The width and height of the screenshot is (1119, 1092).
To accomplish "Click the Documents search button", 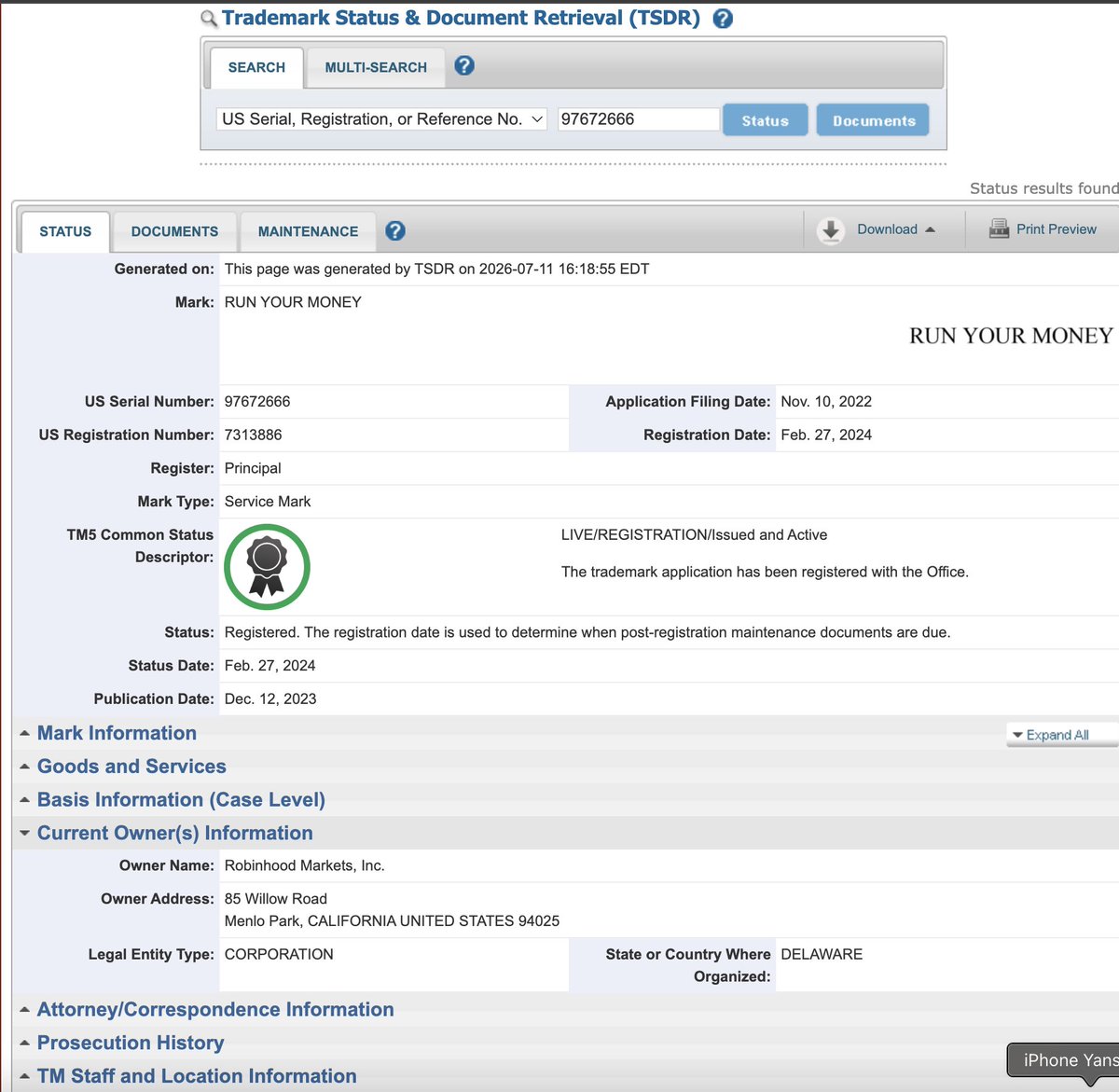I will pyautogui.click(x=874, y=120).
